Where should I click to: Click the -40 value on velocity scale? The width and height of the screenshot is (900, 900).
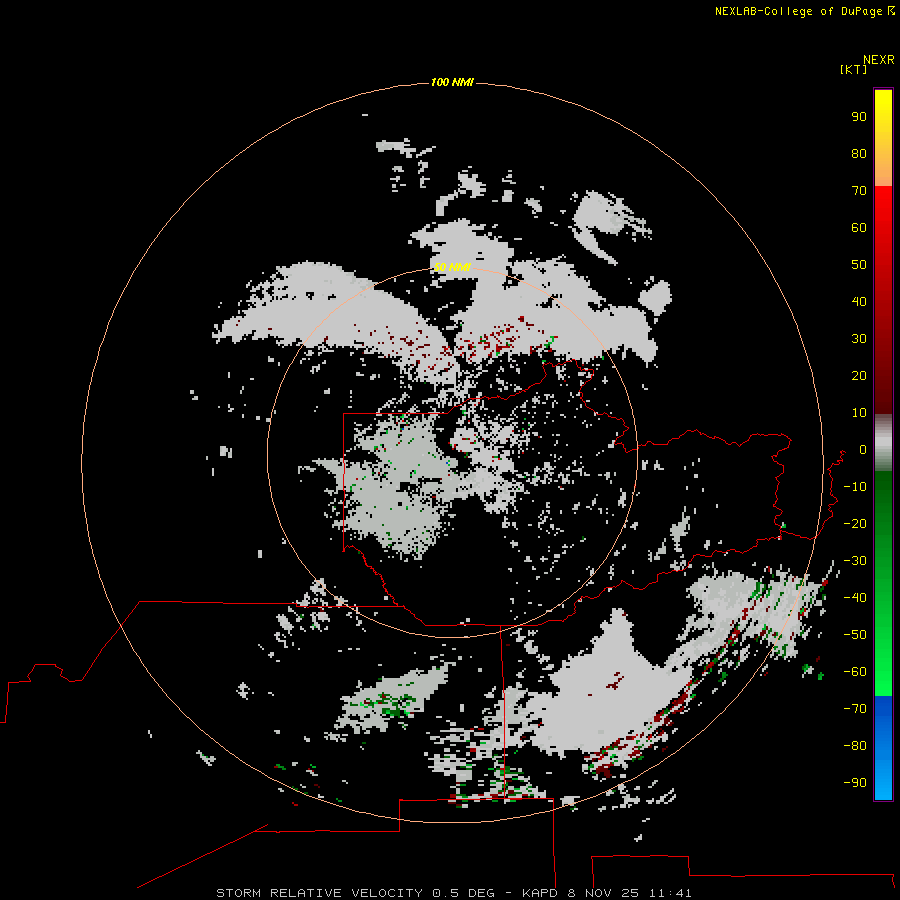click(855, 598)
